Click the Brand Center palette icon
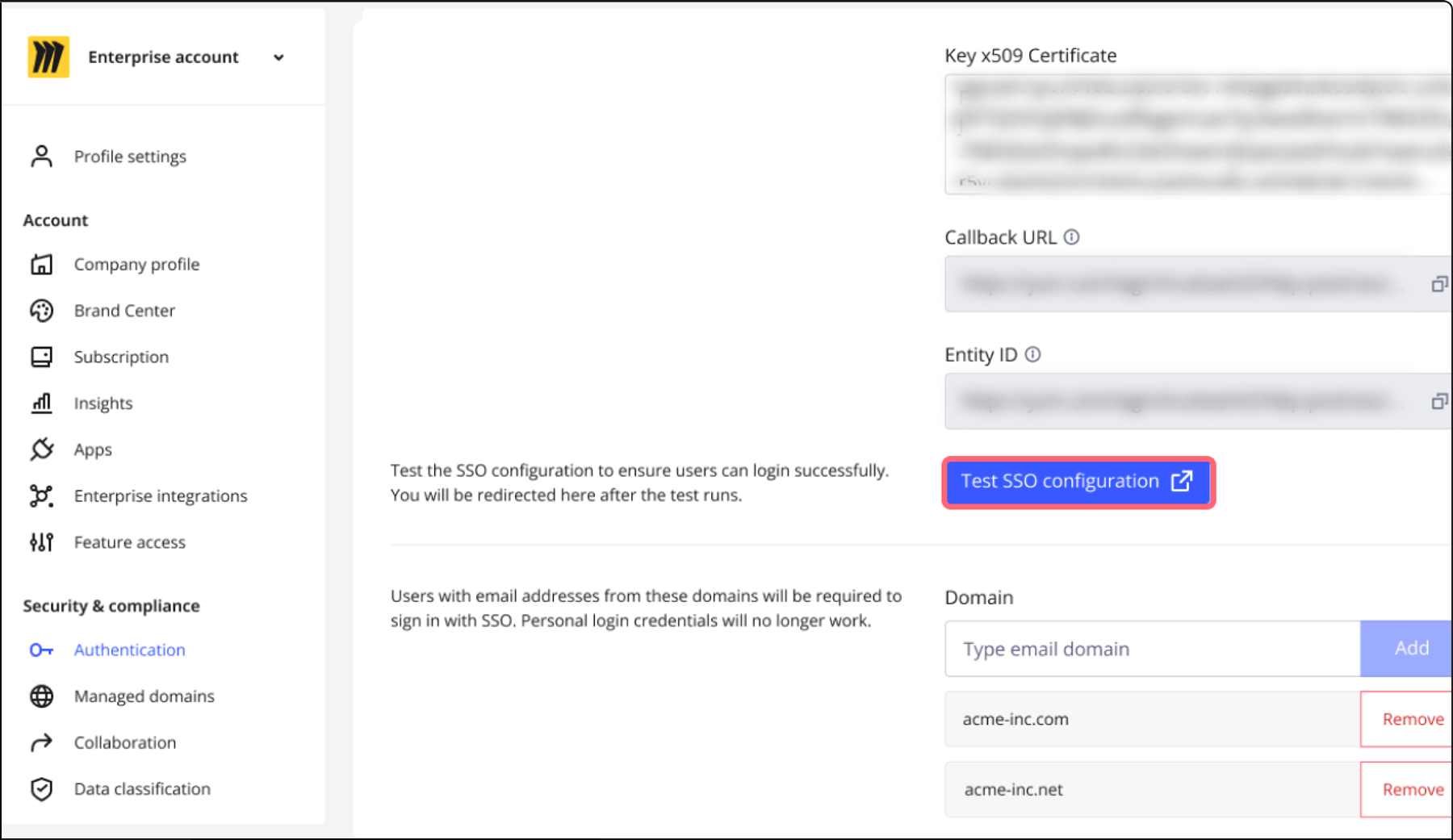Viewport: 1453px width, 840px height. point(41,311)
